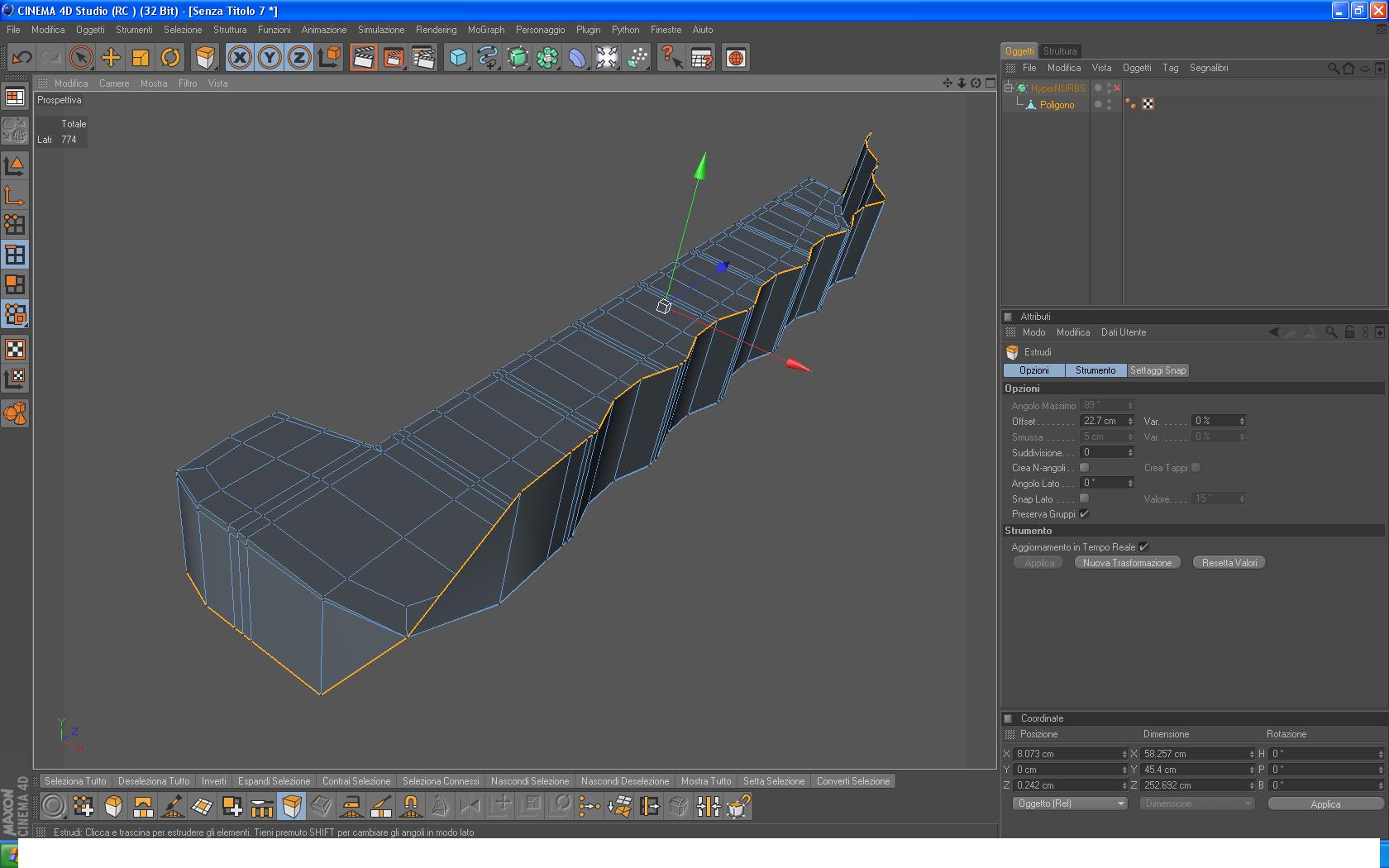The width and height of the screenshot is (1389, 868).
Task: Select the Scale tool
Action: pos(141,58)
